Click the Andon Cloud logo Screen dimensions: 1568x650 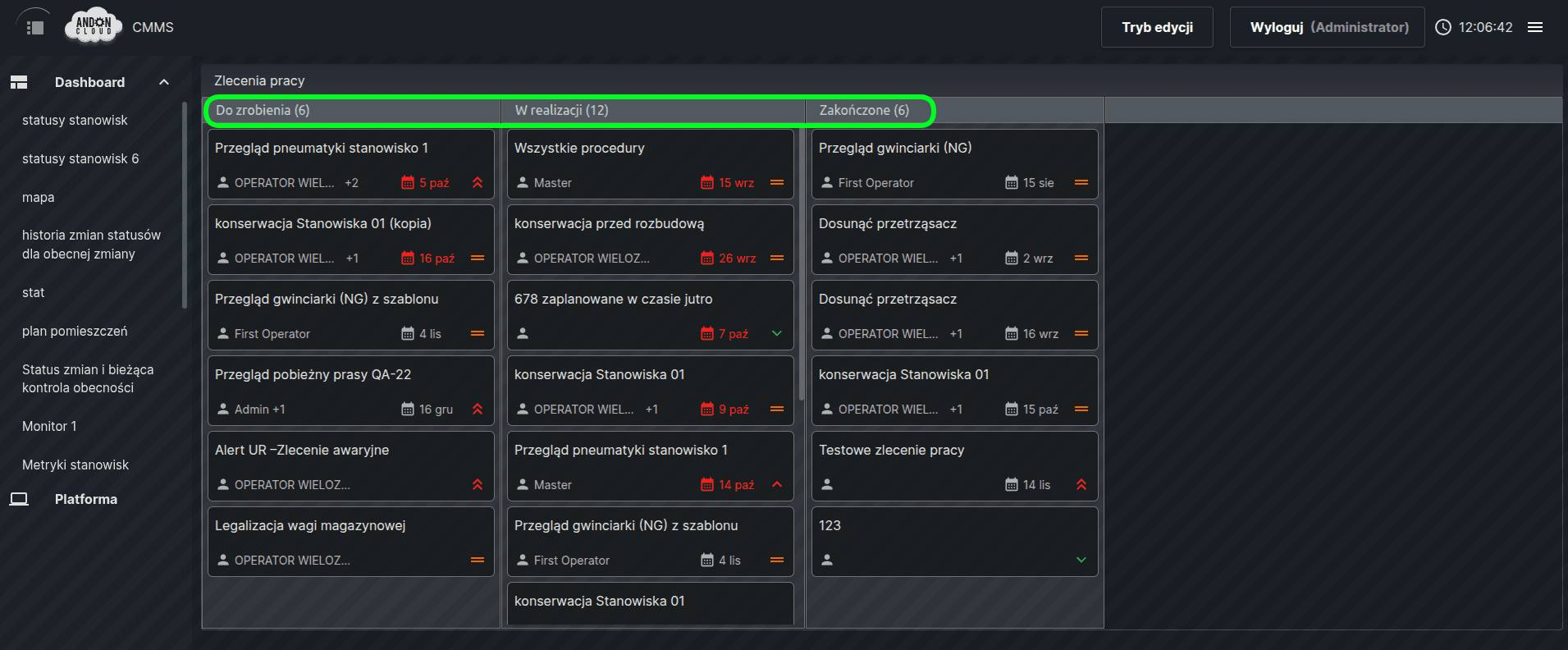pyautogui.click(x=94, y=26)
